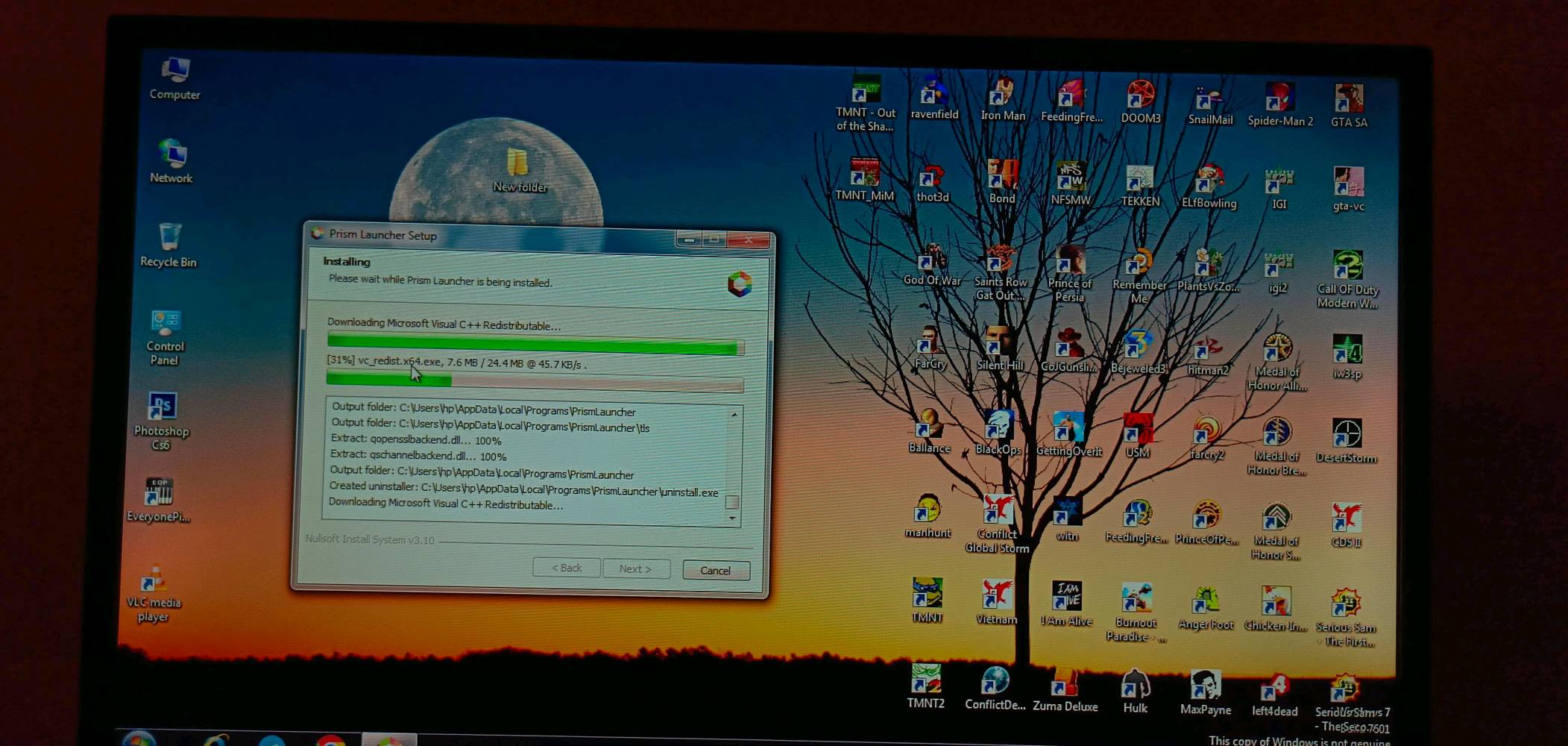Open Internet Explorer from the taskbar
The width and height of the screenshot is (1568, 746).
[216, 740]
